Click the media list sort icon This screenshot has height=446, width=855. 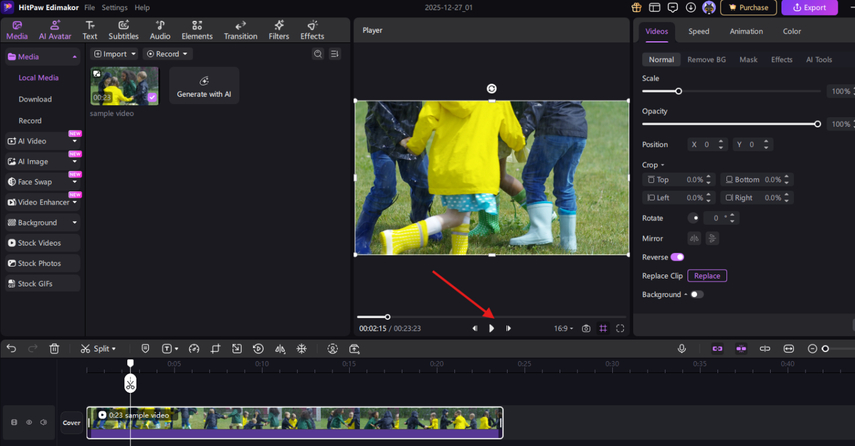(x=335, y=54)
